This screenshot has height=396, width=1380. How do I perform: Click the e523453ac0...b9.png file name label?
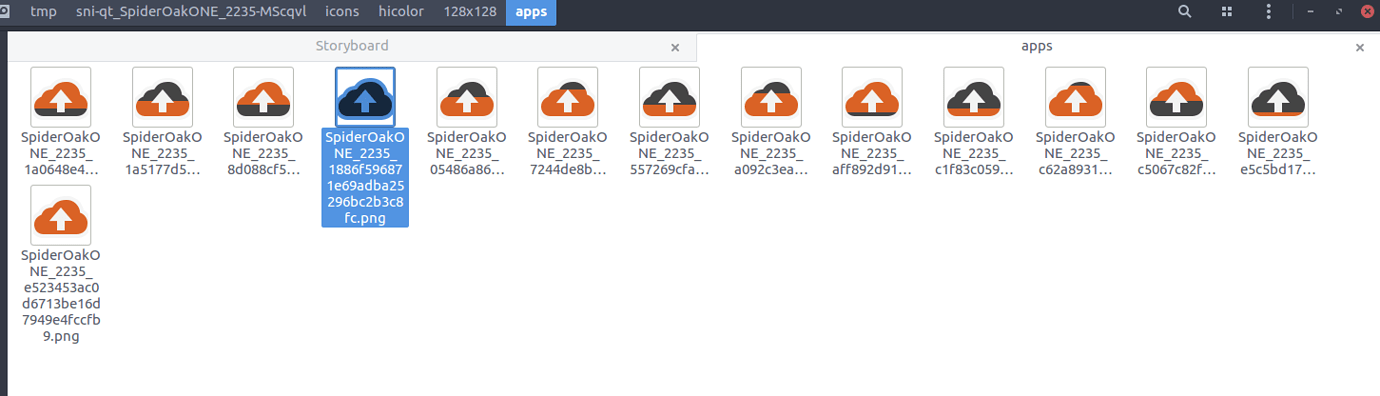click(x=61, y=296)
